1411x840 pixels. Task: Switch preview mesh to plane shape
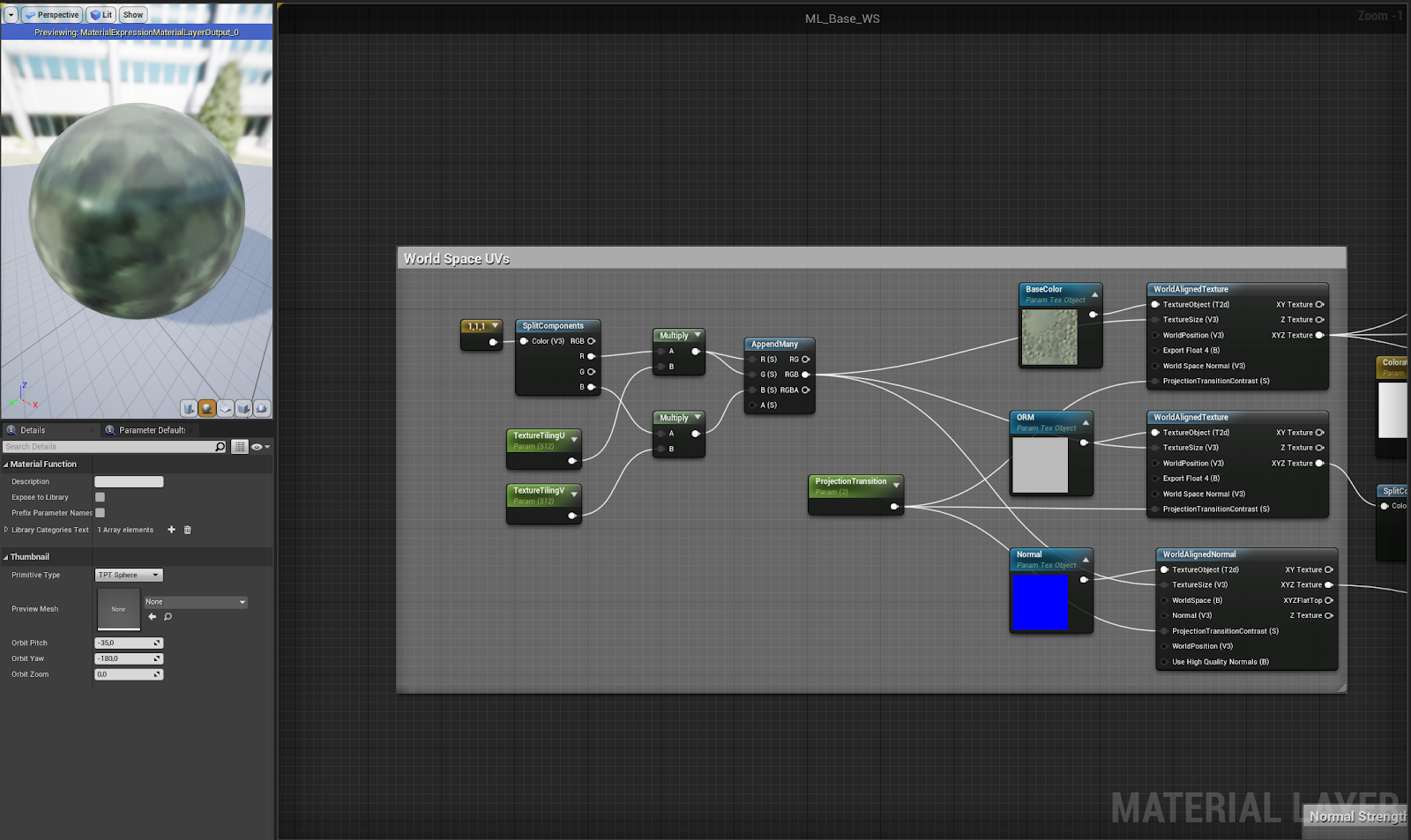point(226,408)
